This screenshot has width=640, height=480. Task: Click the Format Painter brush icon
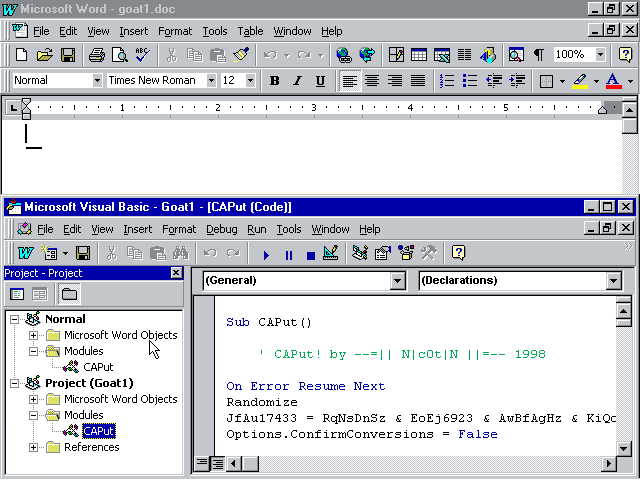click(x=241, y=55)
